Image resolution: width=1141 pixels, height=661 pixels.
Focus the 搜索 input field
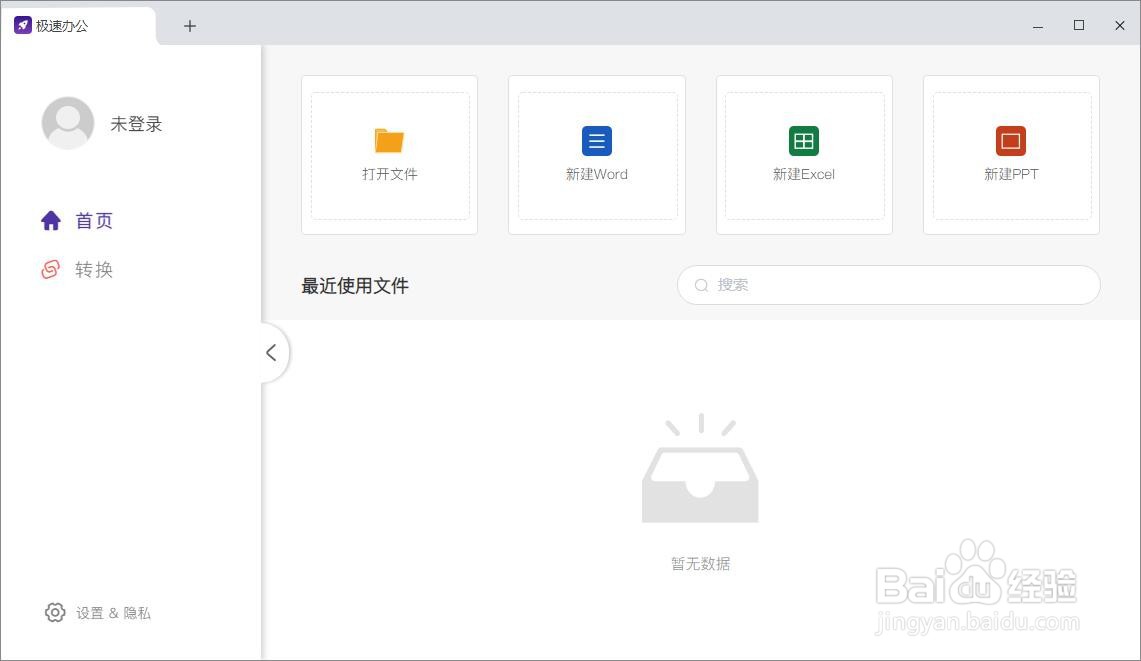click(x=888, y=285)
